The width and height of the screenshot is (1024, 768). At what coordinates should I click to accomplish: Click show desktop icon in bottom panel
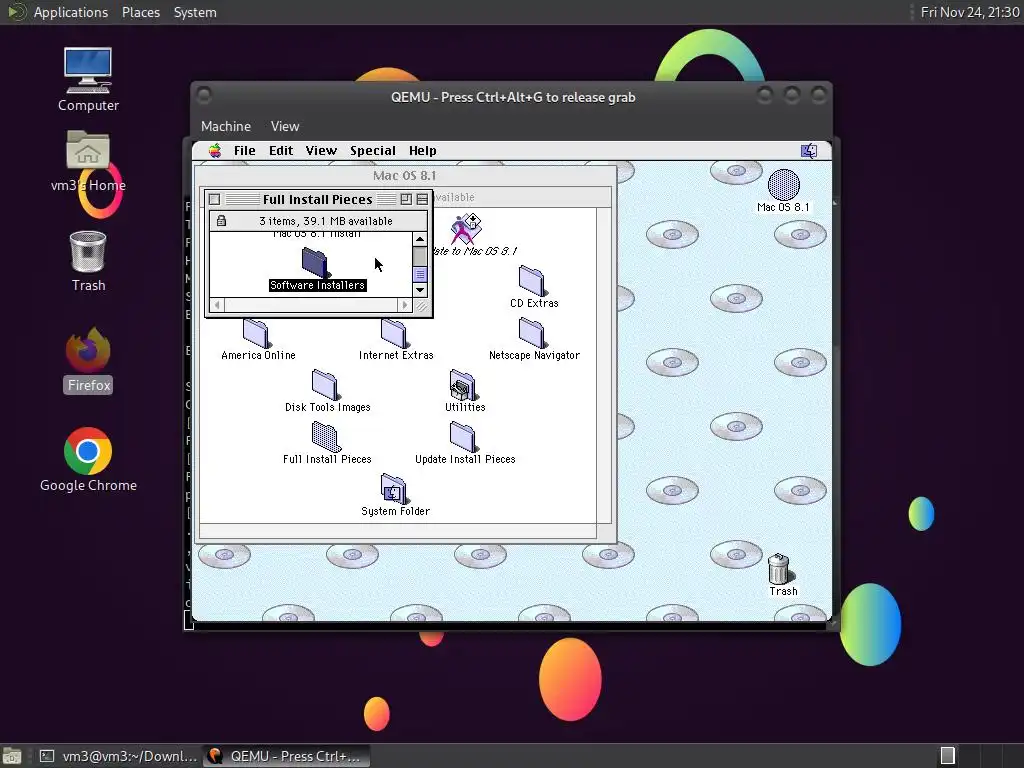click(11, 756)
